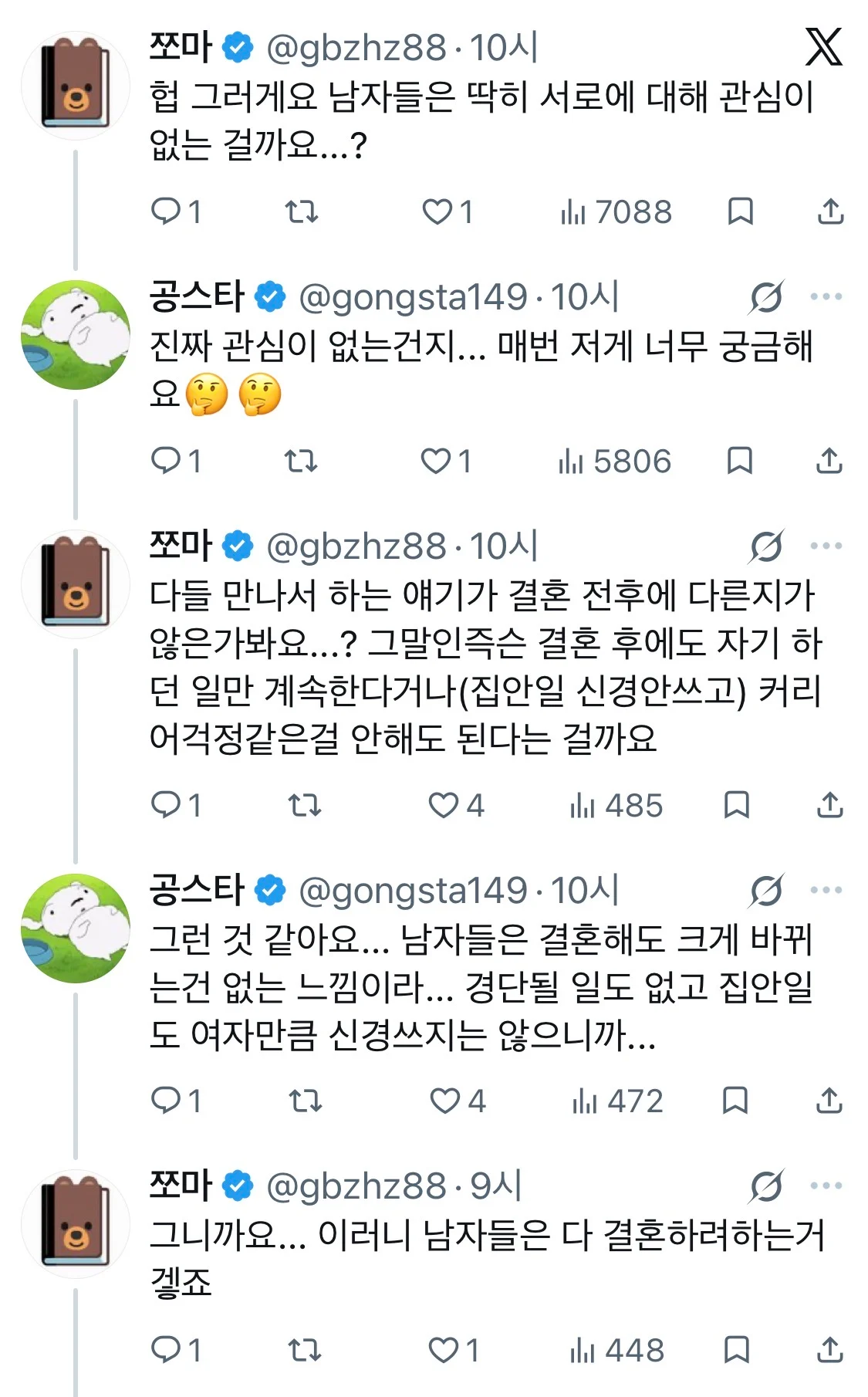This screenshot has width=868, height=1397.
Task: Open the 공스타 white animal avatar of the second tweet
Action: coord(76,334)
